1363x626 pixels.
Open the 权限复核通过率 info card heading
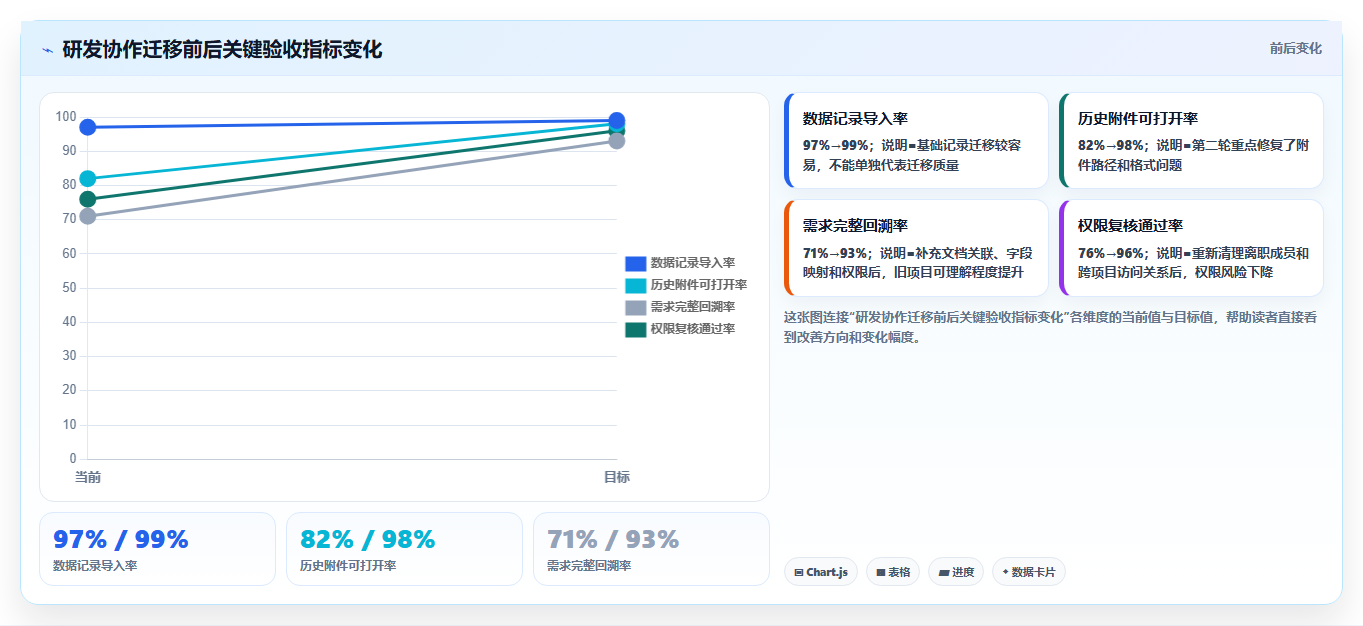(1130, 226)
